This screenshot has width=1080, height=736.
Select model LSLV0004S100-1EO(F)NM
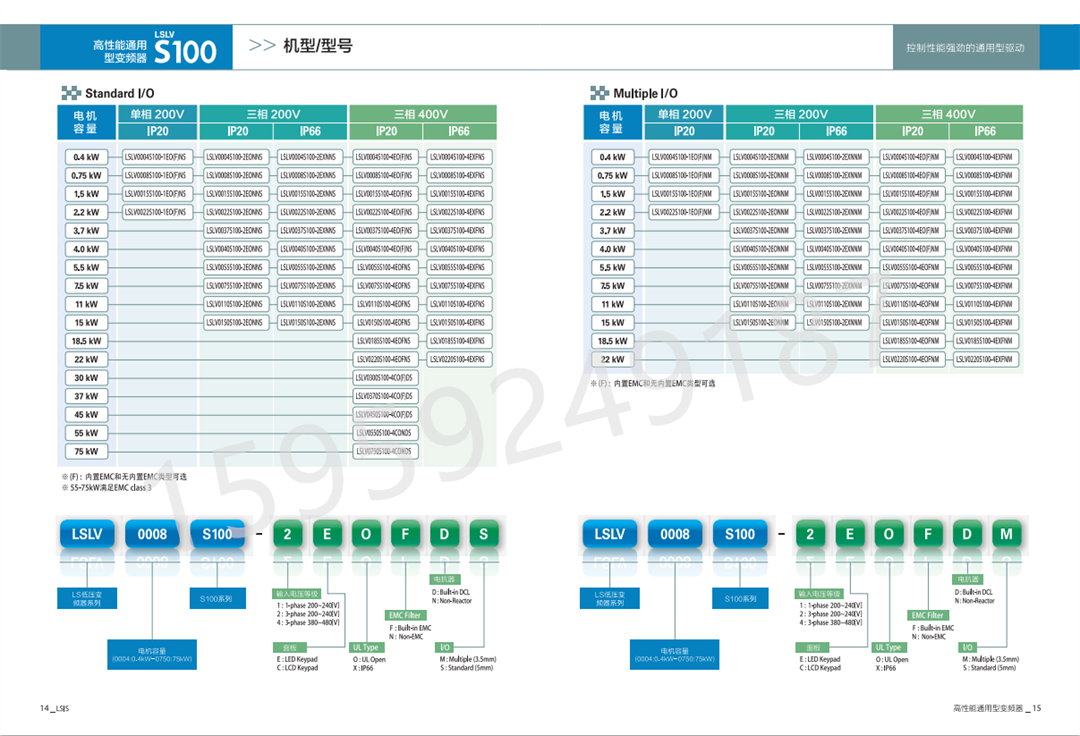(682, 157)
